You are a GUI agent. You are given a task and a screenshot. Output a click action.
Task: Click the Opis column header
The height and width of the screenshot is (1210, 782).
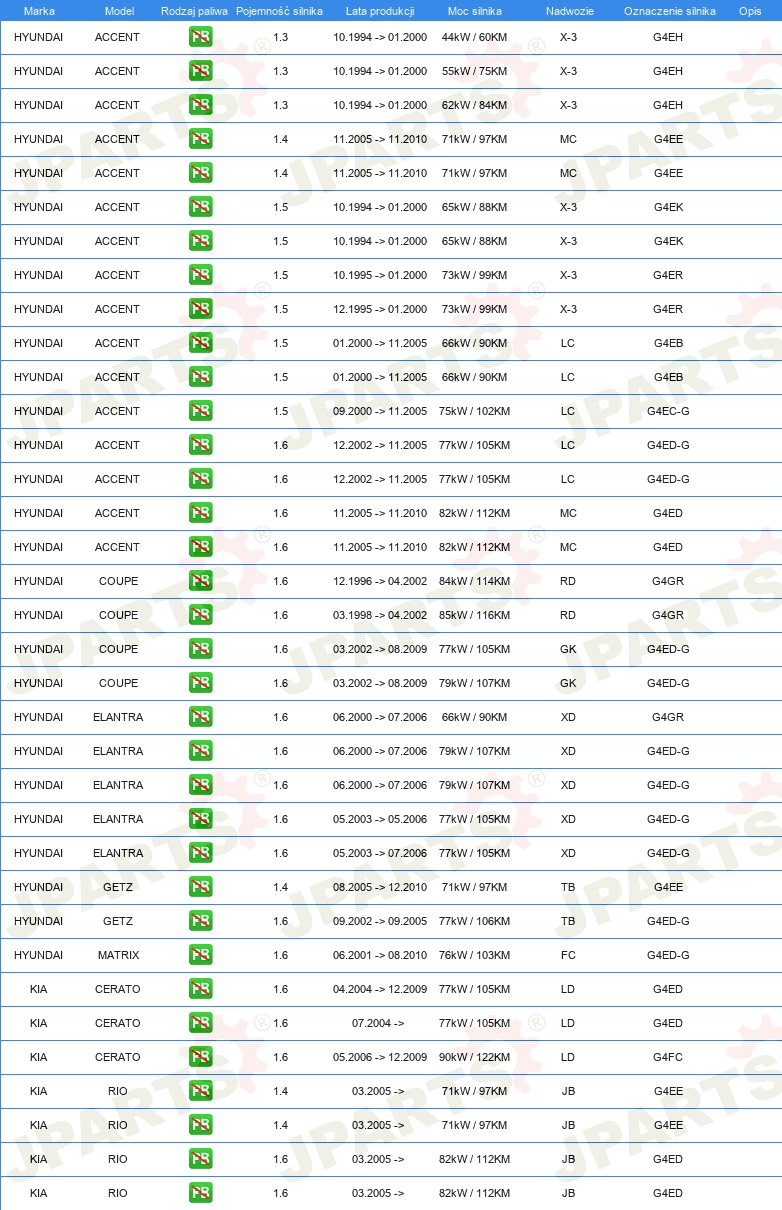point(750,11)
